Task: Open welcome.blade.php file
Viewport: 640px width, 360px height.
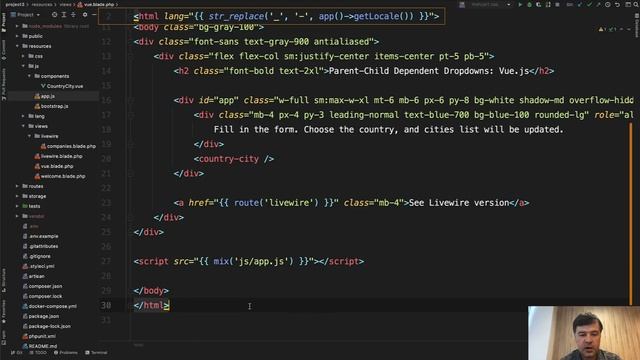Action: [x=60, y=176]
